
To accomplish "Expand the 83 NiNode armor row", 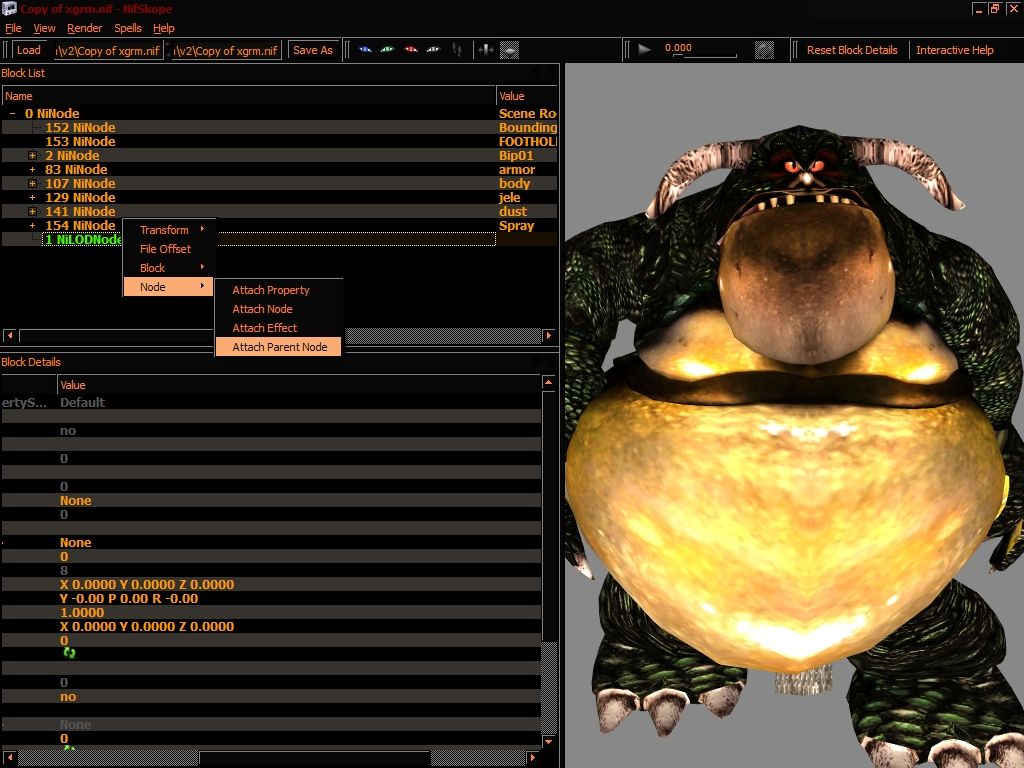I will 32,170.
